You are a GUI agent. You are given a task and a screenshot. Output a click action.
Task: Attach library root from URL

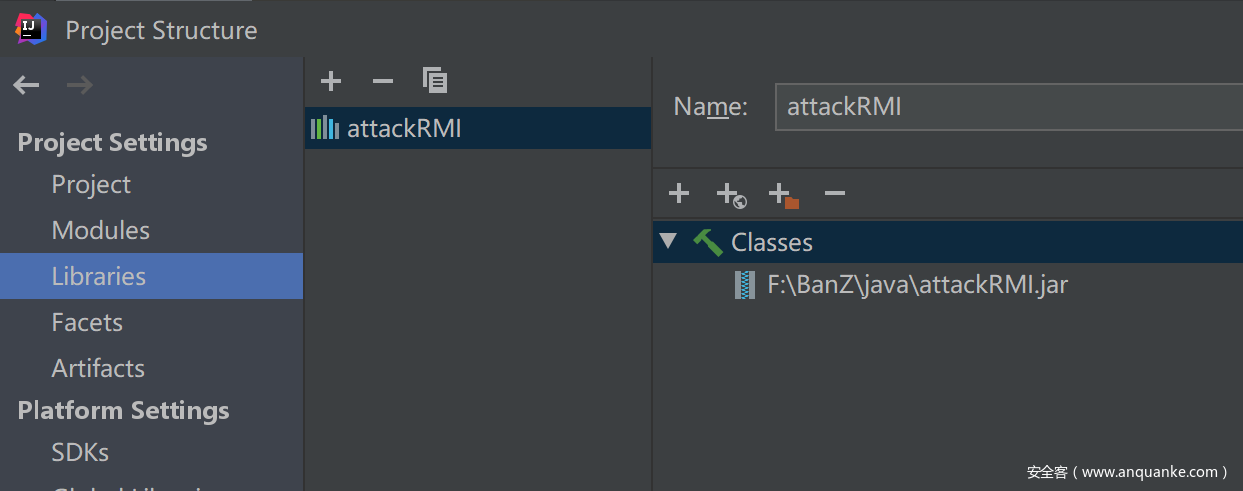[731, 194]
